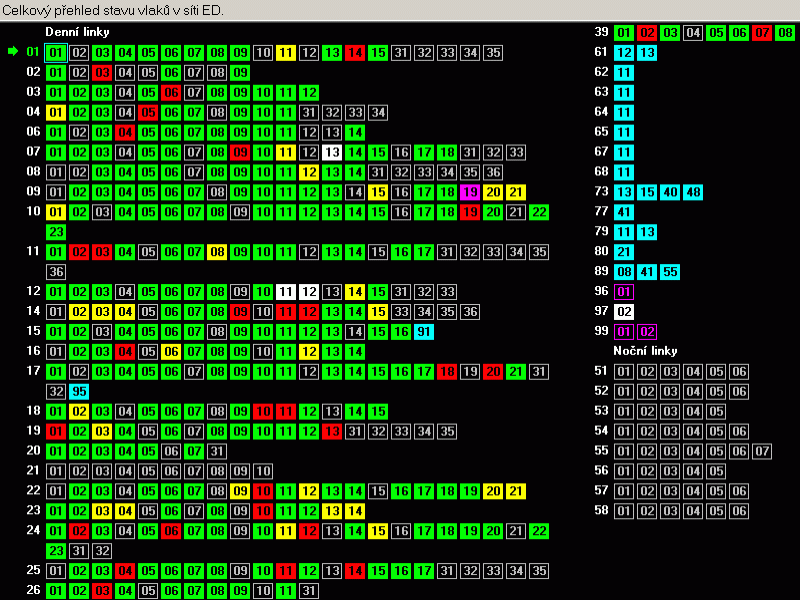
Task: Select yellow train 02 on line 18
Action: point(79,411)
